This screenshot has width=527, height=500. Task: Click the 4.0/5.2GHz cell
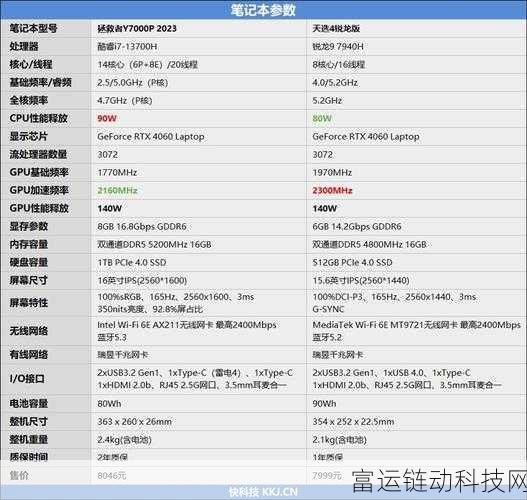point(335,82)
